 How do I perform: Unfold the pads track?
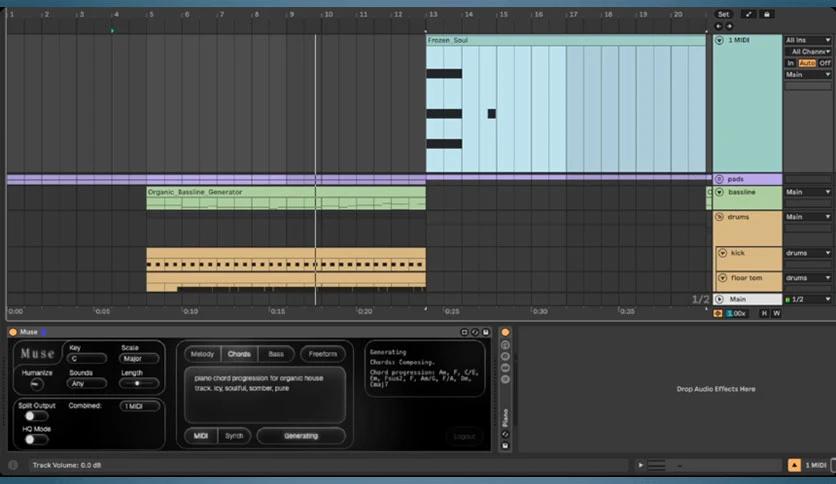719,179
